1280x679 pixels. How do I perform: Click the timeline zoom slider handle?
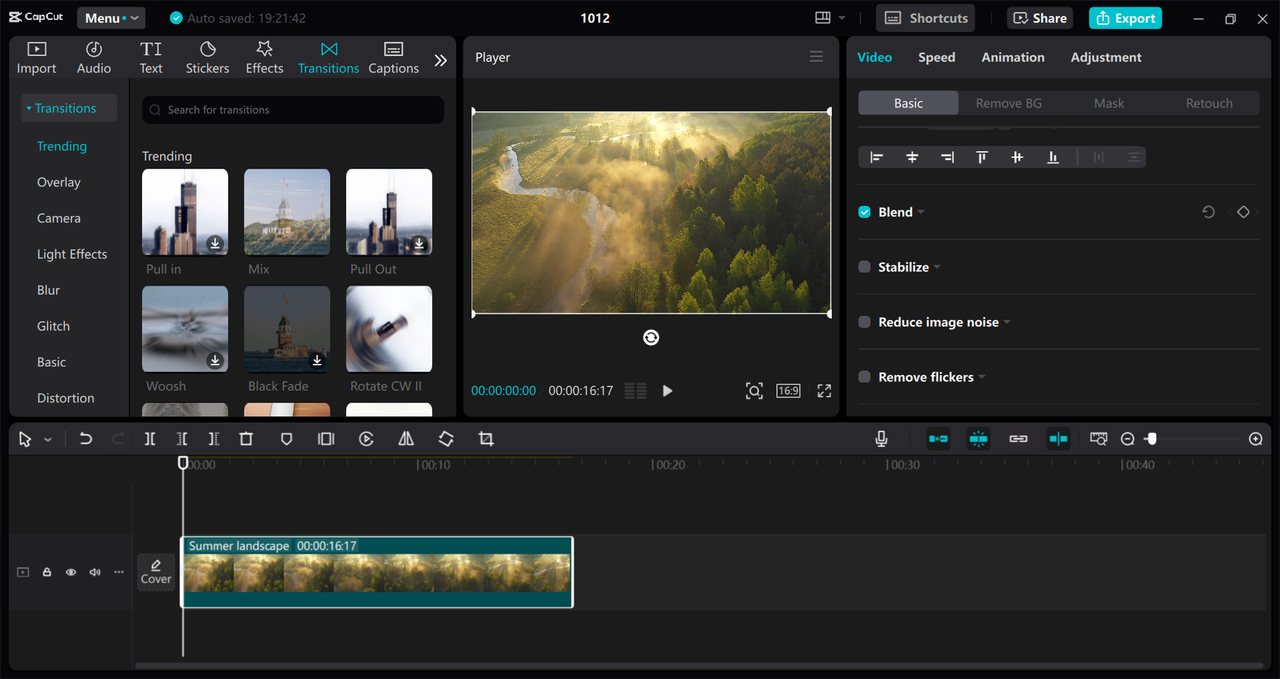[1152, 439]
